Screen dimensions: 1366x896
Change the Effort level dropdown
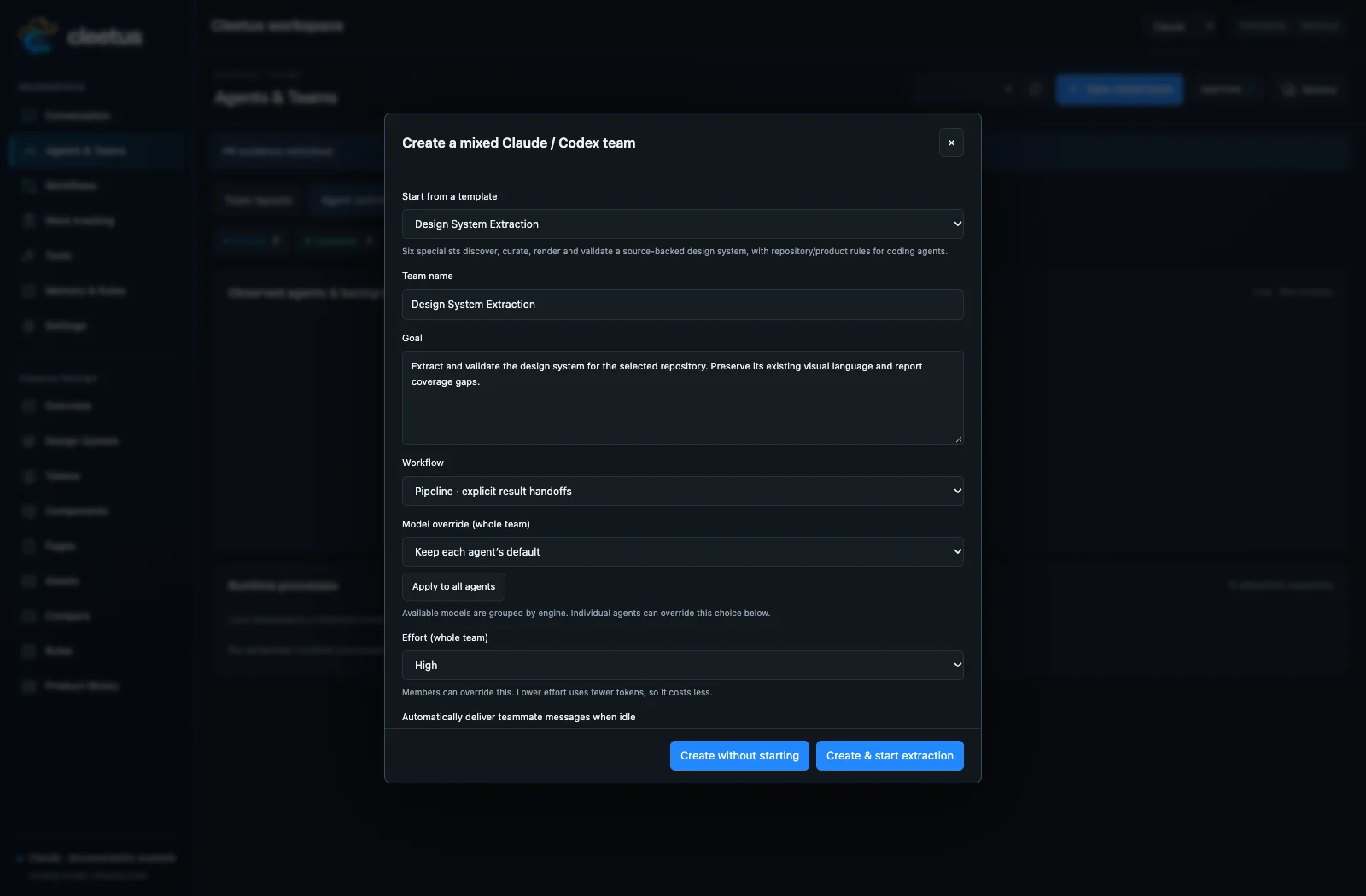click(x=683, y=665)
